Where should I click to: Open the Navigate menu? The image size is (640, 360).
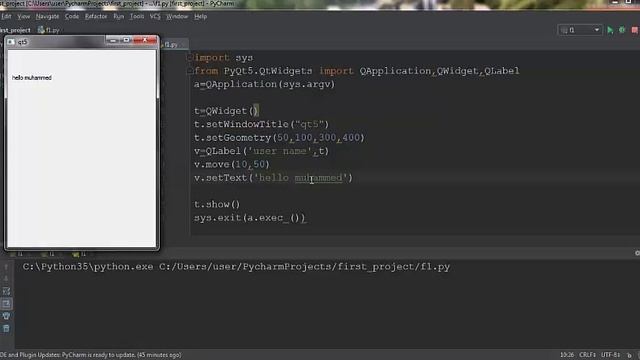[x=47, y=17]
